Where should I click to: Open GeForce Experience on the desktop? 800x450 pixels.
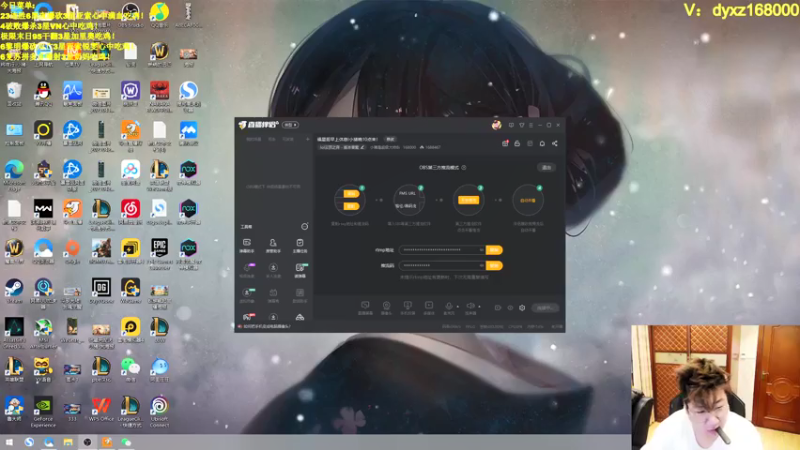point(43,412)
